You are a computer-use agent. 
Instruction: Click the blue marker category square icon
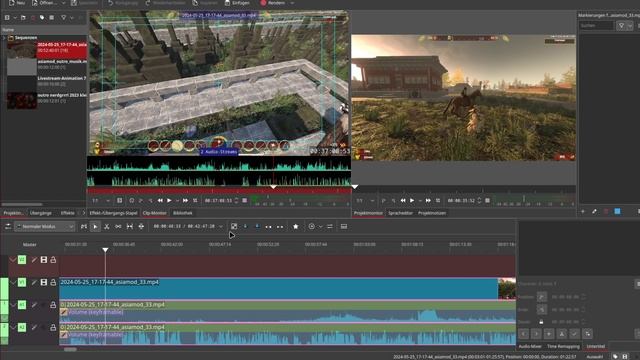pos(617,211)
